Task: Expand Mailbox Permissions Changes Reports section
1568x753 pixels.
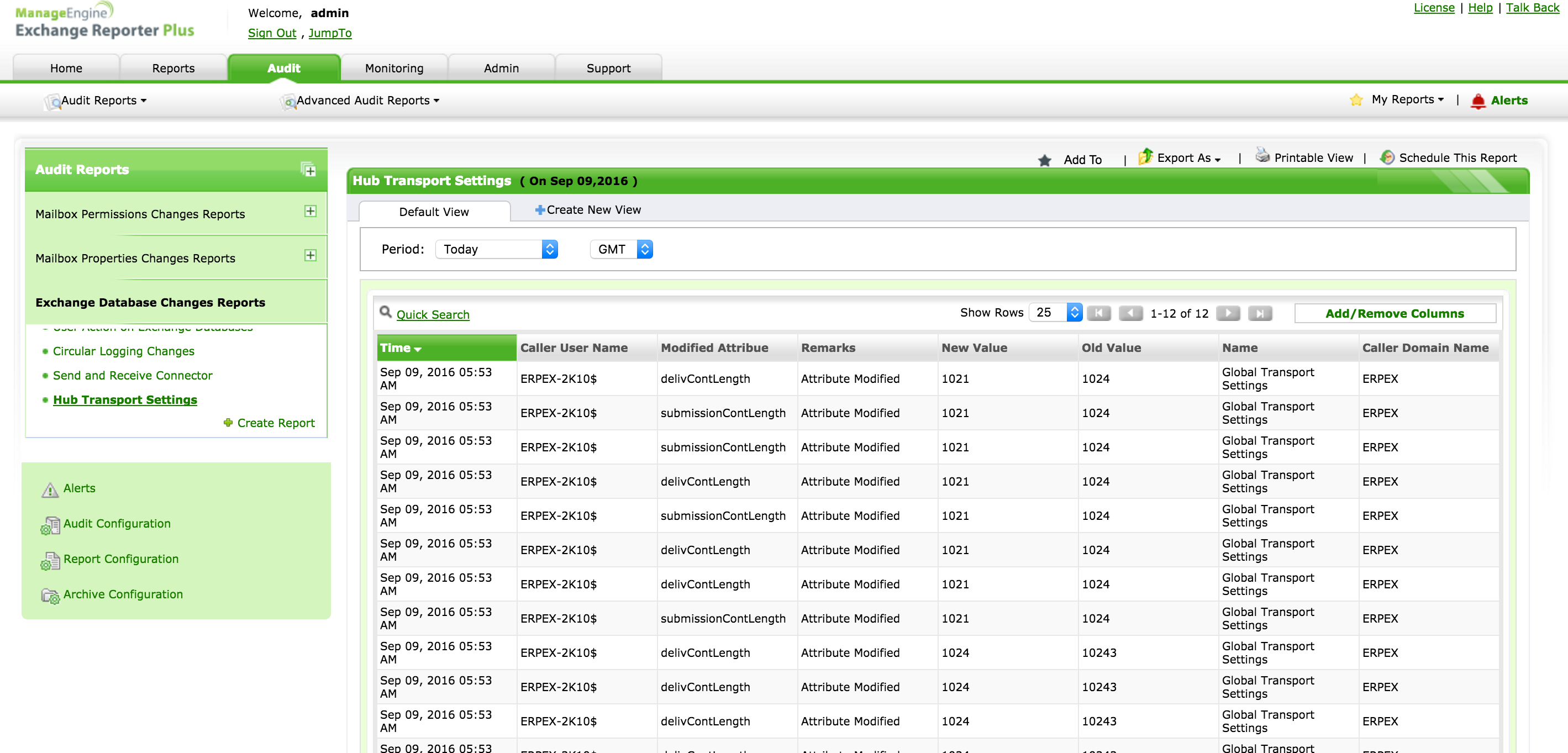Action: click(x=311, y=211)
